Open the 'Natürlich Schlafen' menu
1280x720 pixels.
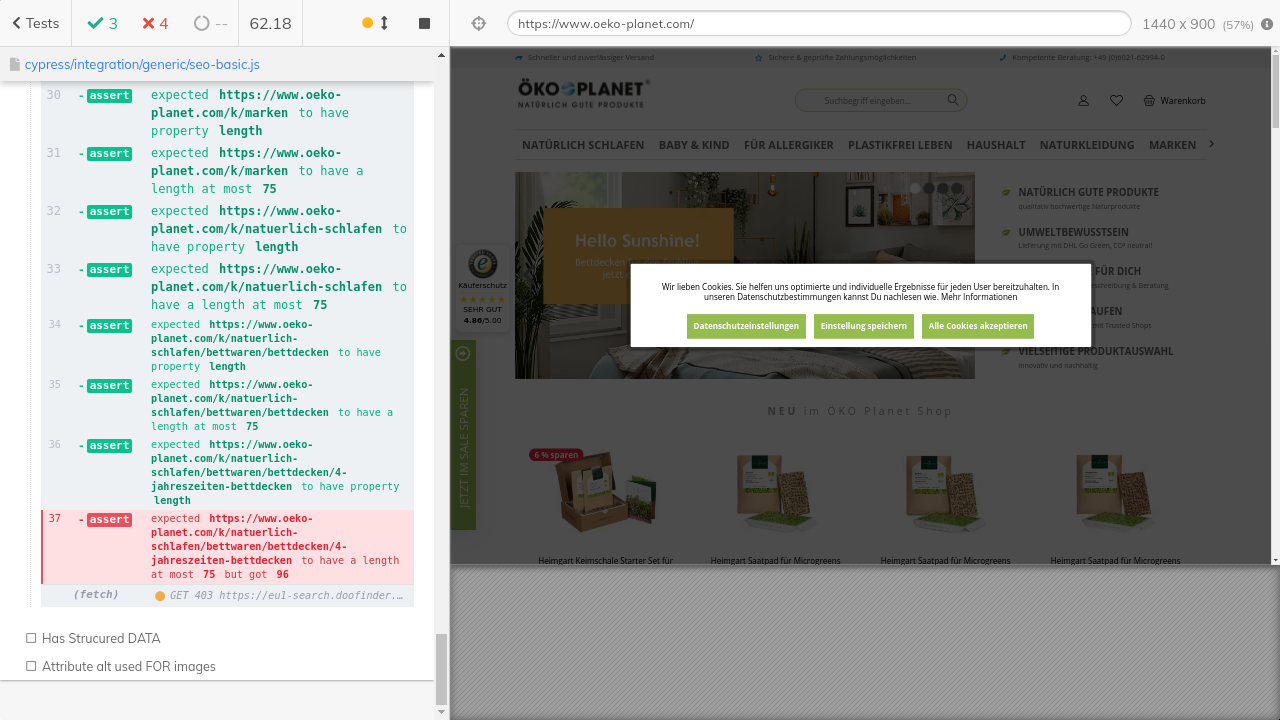[583, 145]
